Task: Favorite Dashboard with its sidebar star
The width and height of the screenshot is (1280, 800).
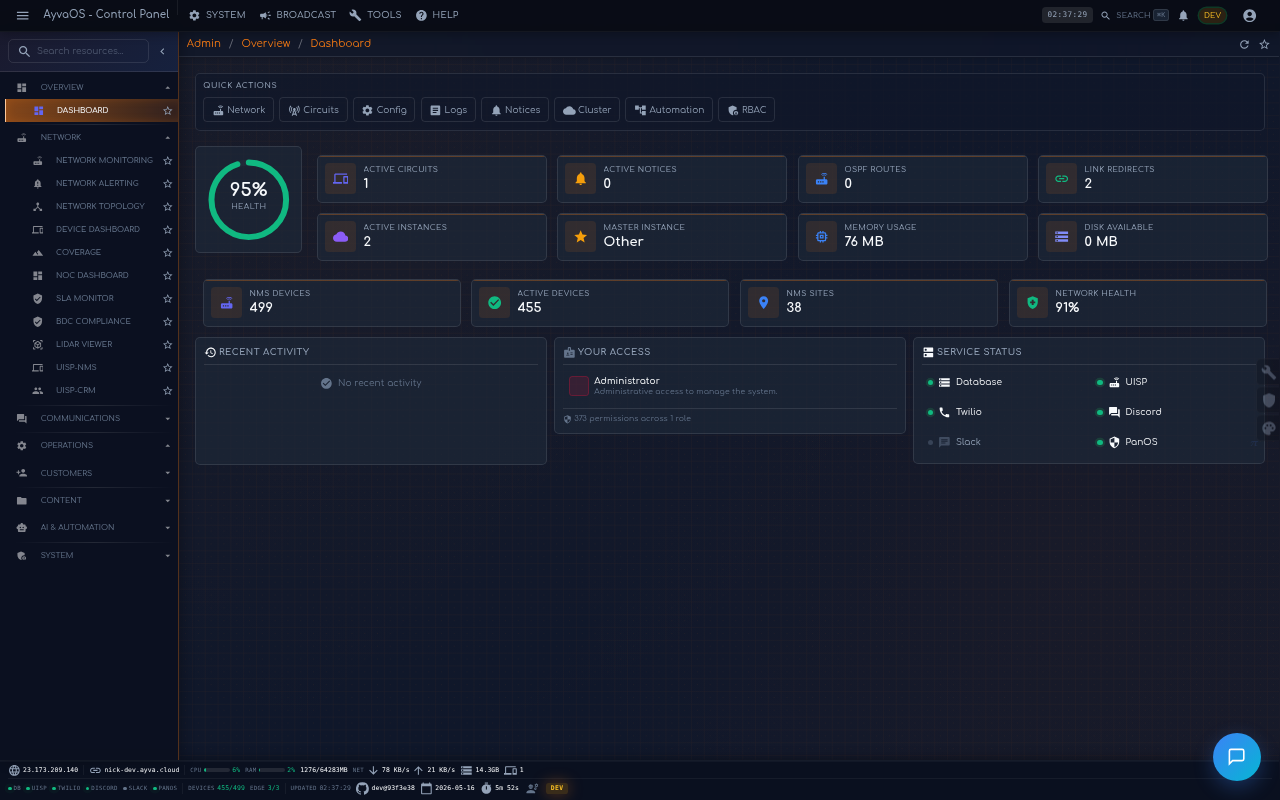Action: [168, 111]
